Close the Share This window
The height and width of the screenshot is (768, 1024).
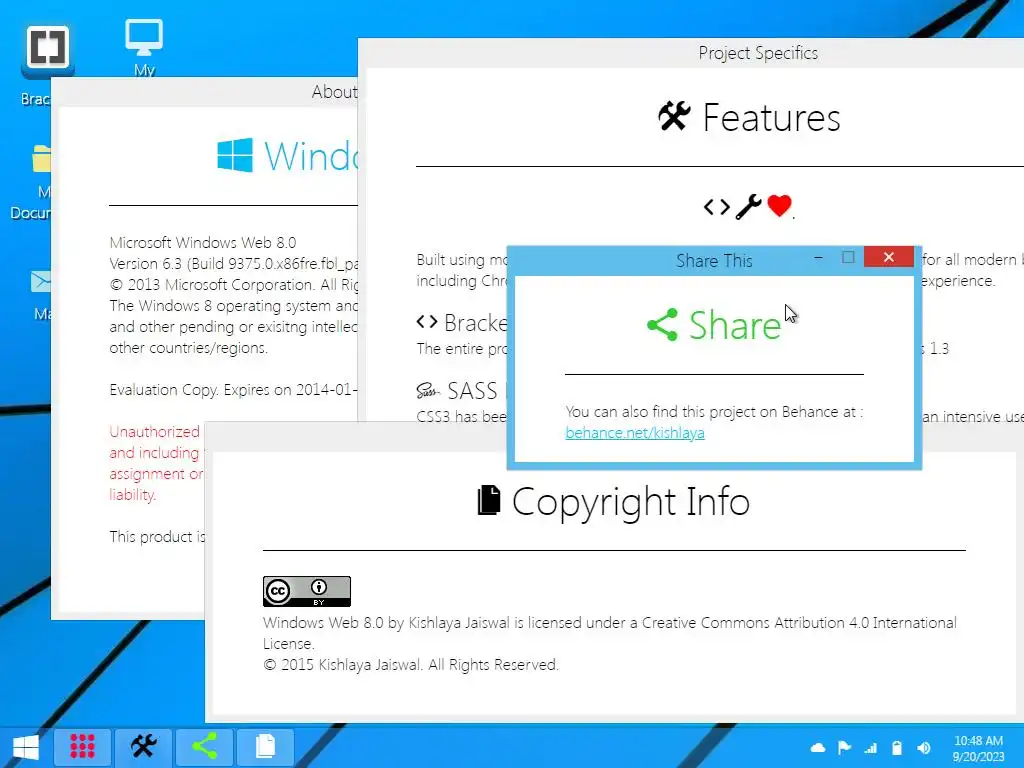[889, 257]
